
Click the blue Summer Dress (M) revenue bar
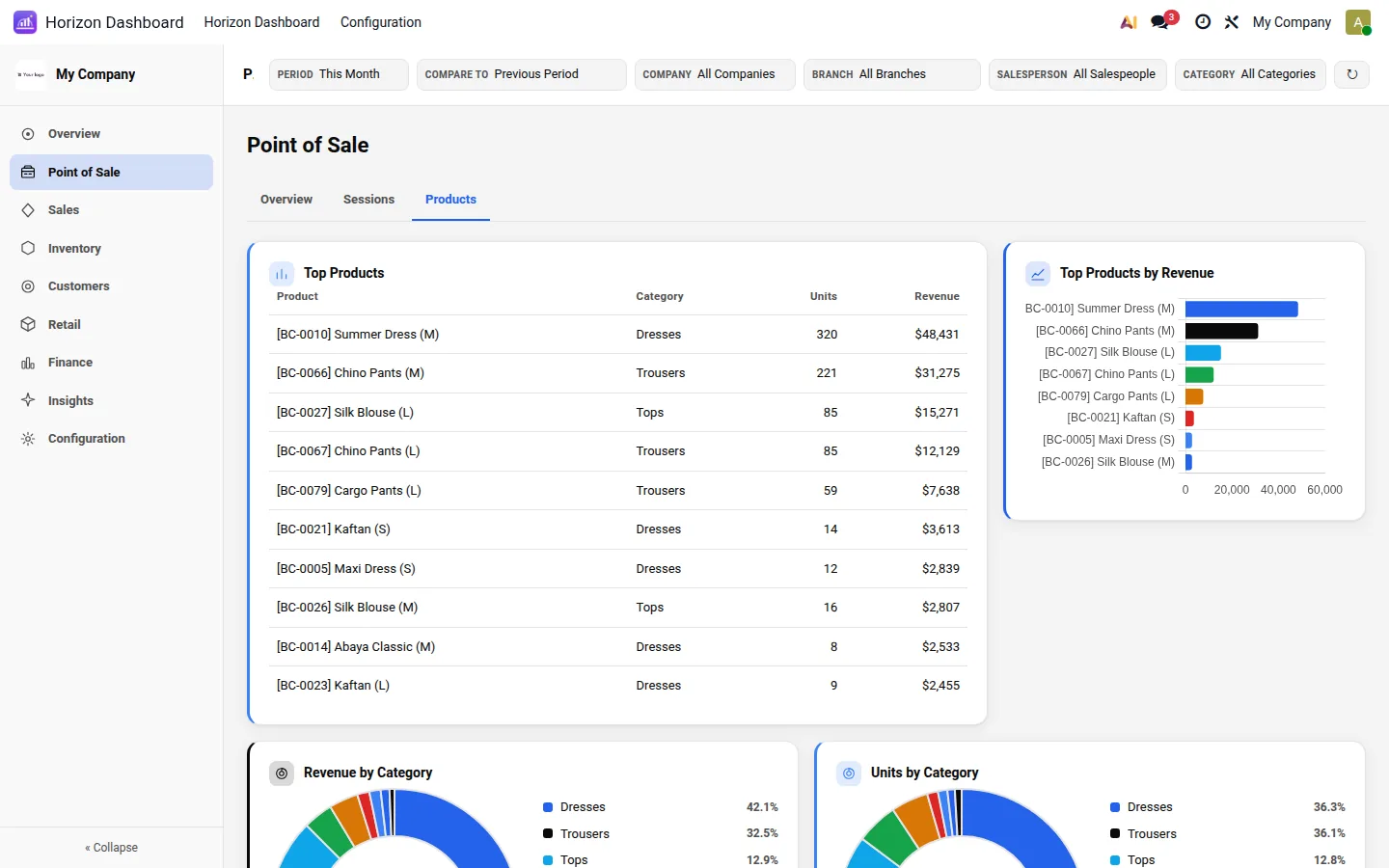coord(1241,310)
